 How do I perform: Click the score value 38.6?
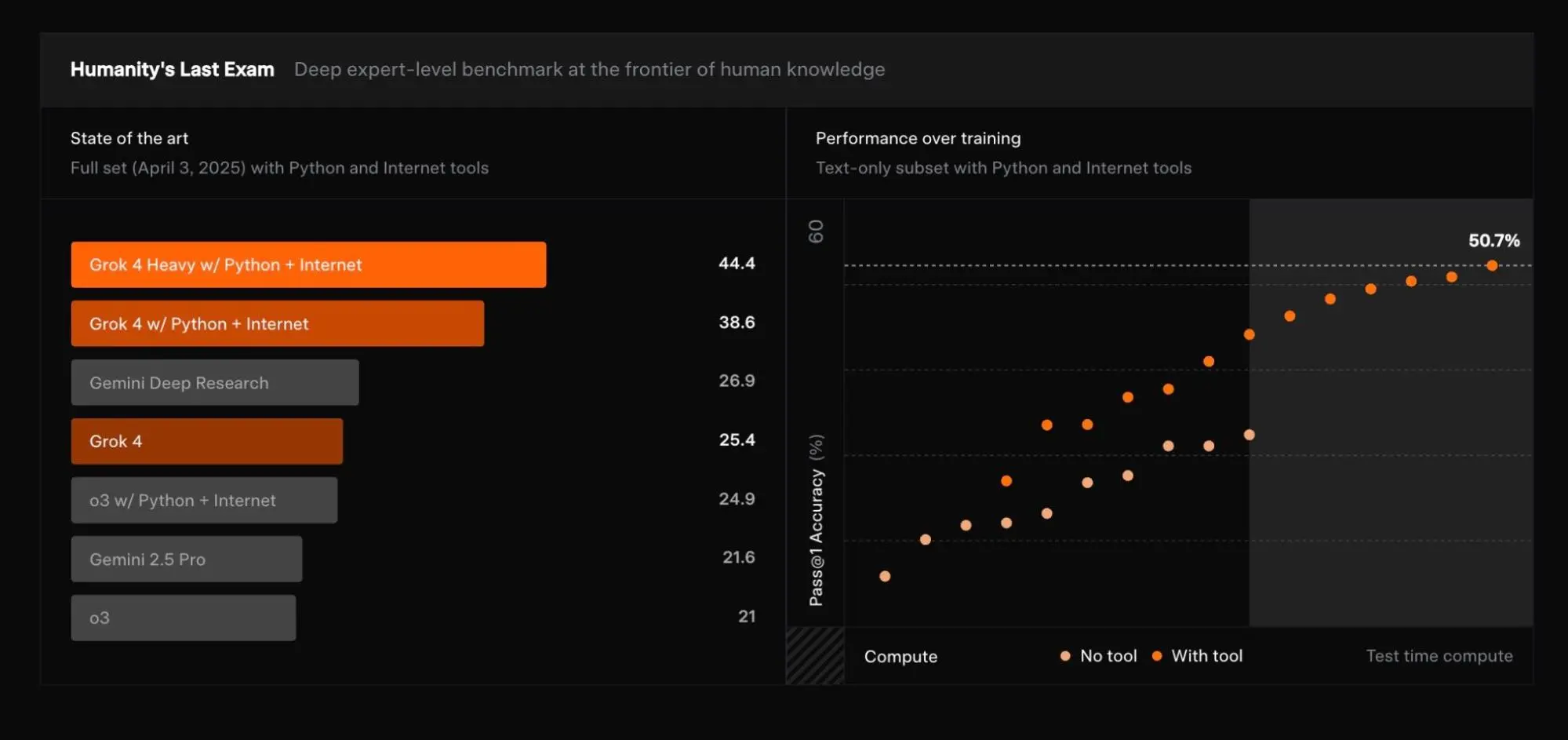(737, 323)
